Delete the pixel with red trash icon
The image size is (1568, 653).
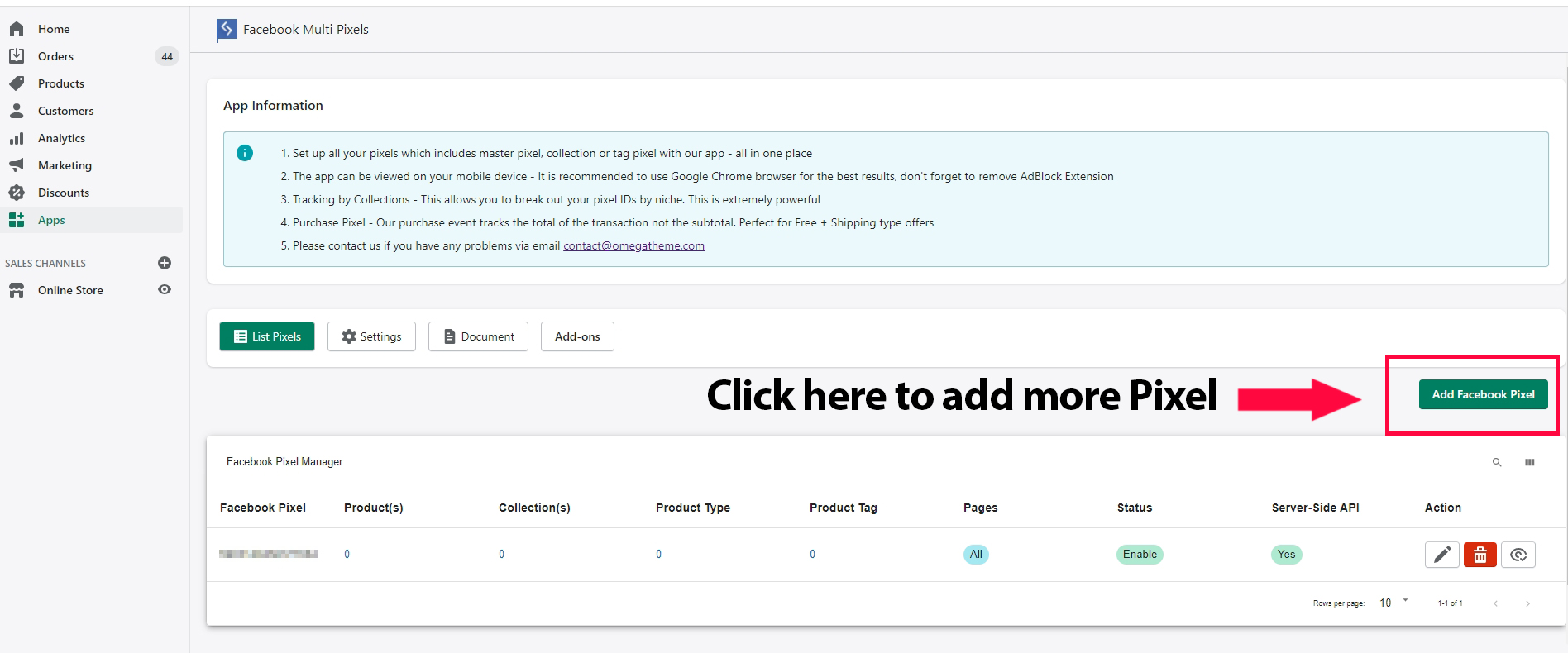point(1480,555)
